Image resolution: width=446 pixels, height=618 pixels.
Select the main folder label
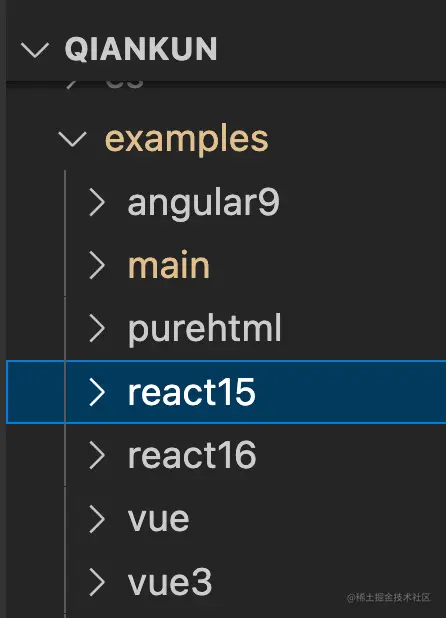(x=169, y=265)
